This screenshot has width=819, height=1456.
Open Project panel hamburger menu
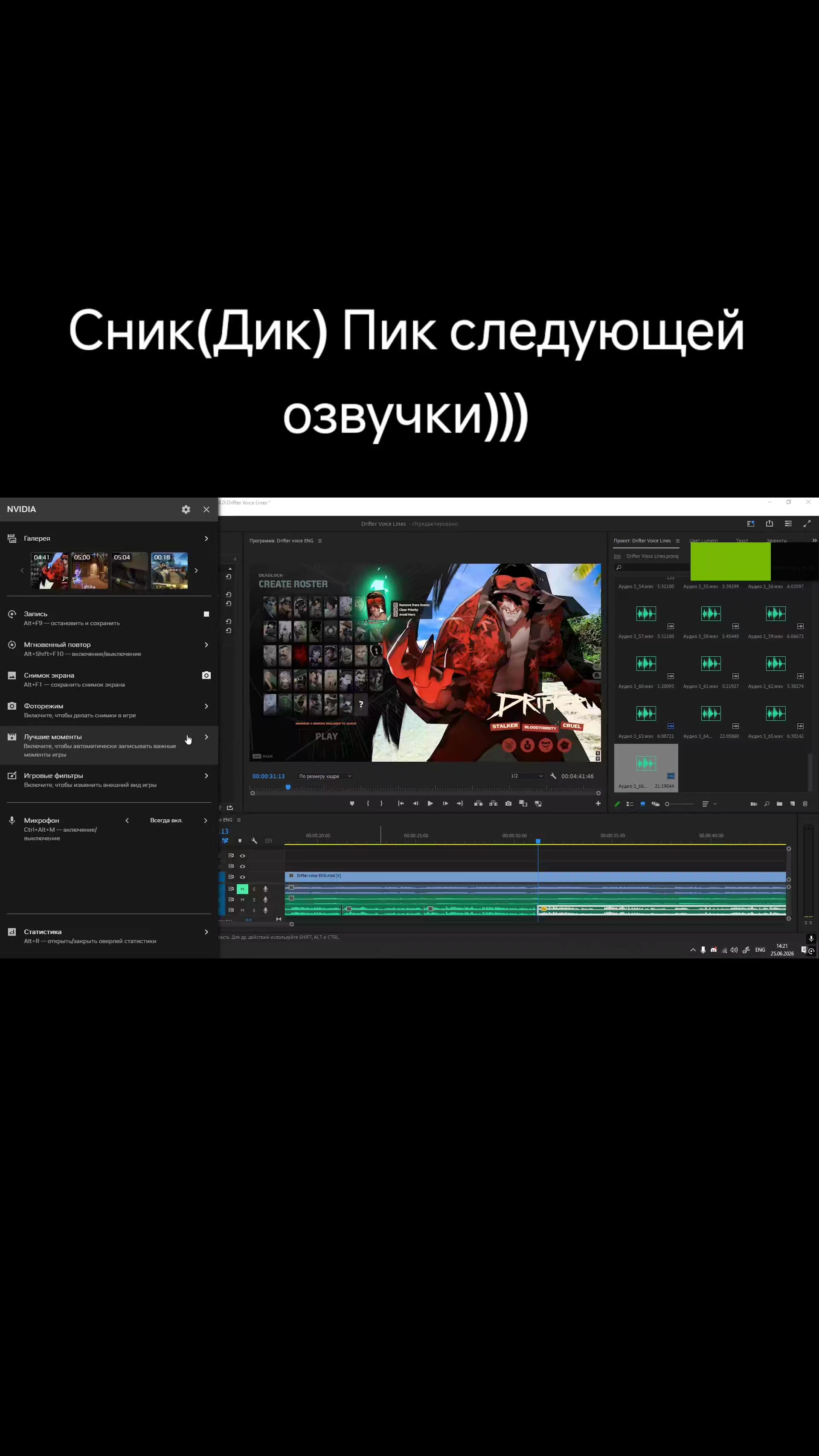pyautogui.click(x=678, y=541)
